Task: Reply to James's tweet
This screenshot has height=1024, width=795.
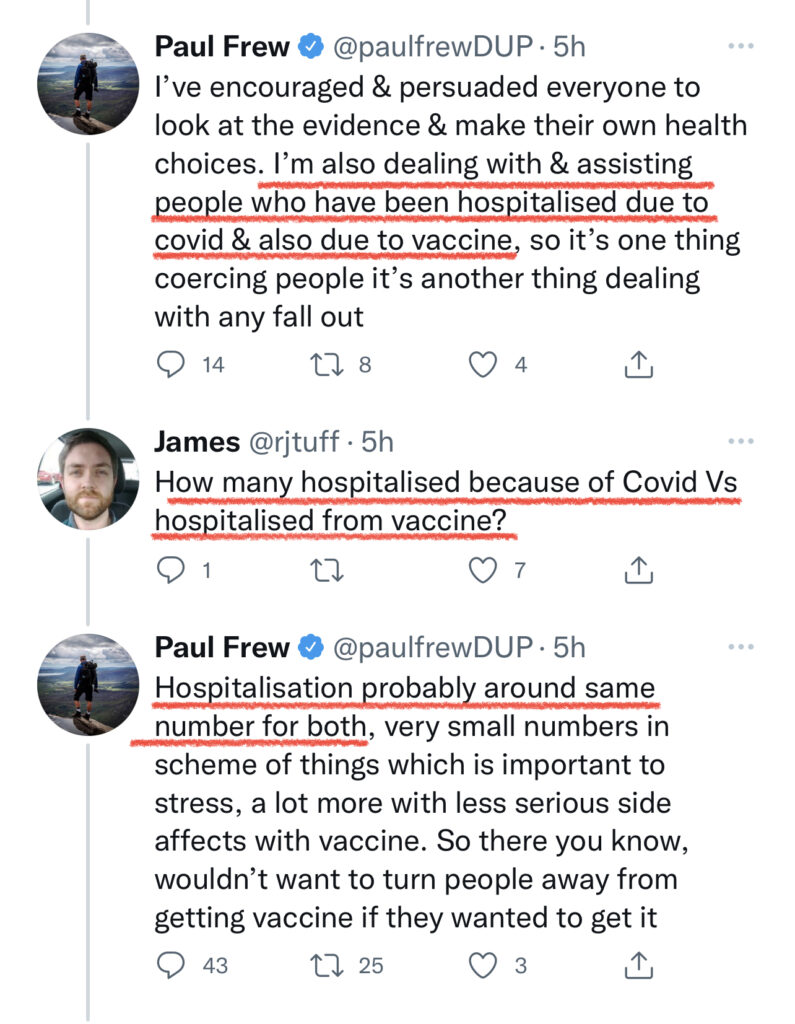Action: click(171, 570)
